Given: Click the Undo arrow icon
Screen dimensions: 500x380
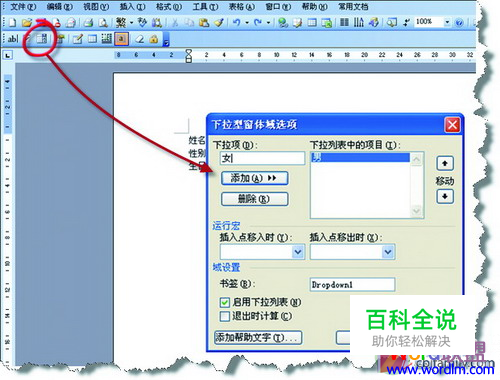Looking at the screenshot, I should point(236,23).
